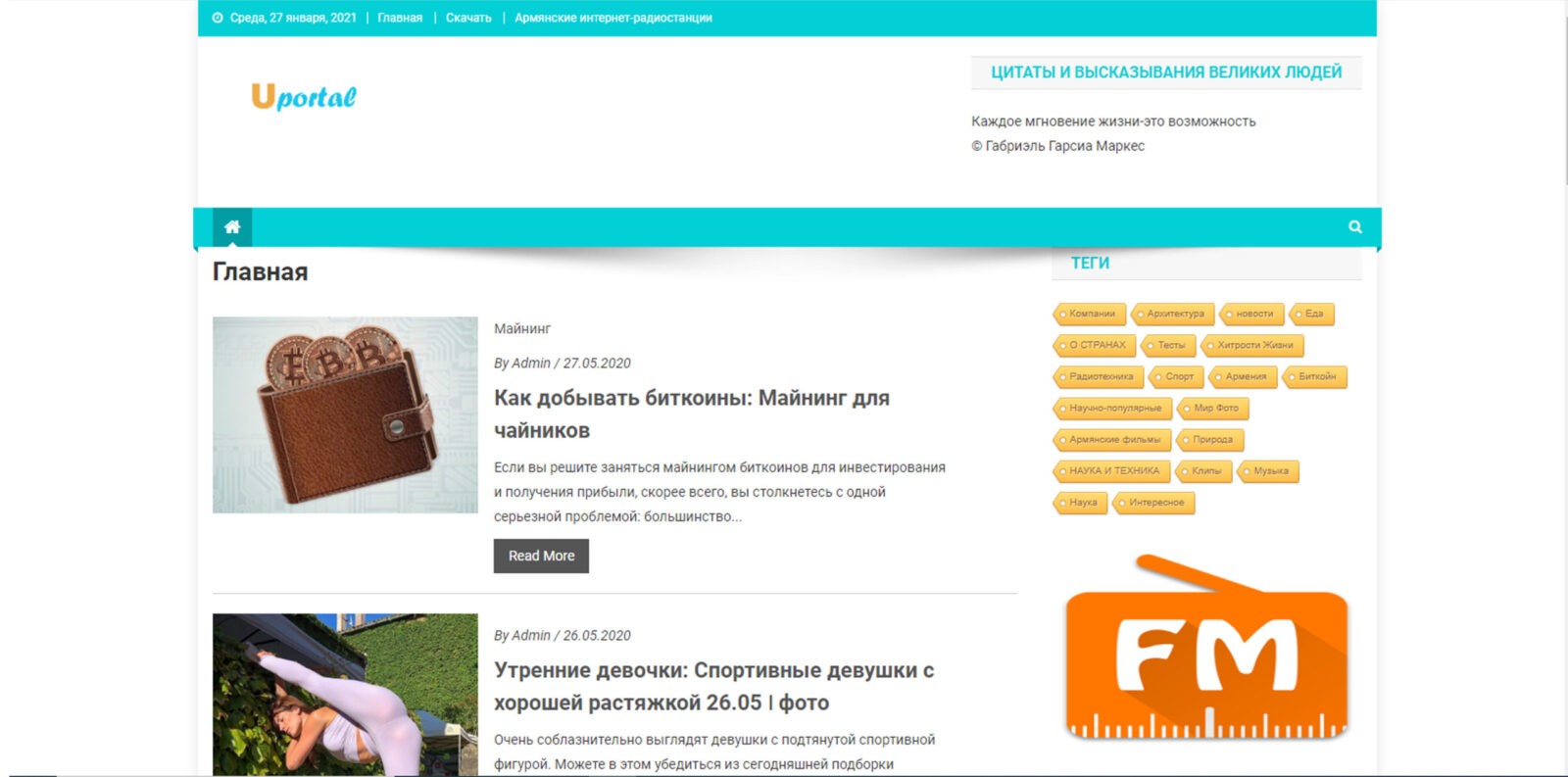Choose the 'Армянские фильмы' tag
Image resolution: width=1568 pixels, height=777 pixels.
(1113, 439)
